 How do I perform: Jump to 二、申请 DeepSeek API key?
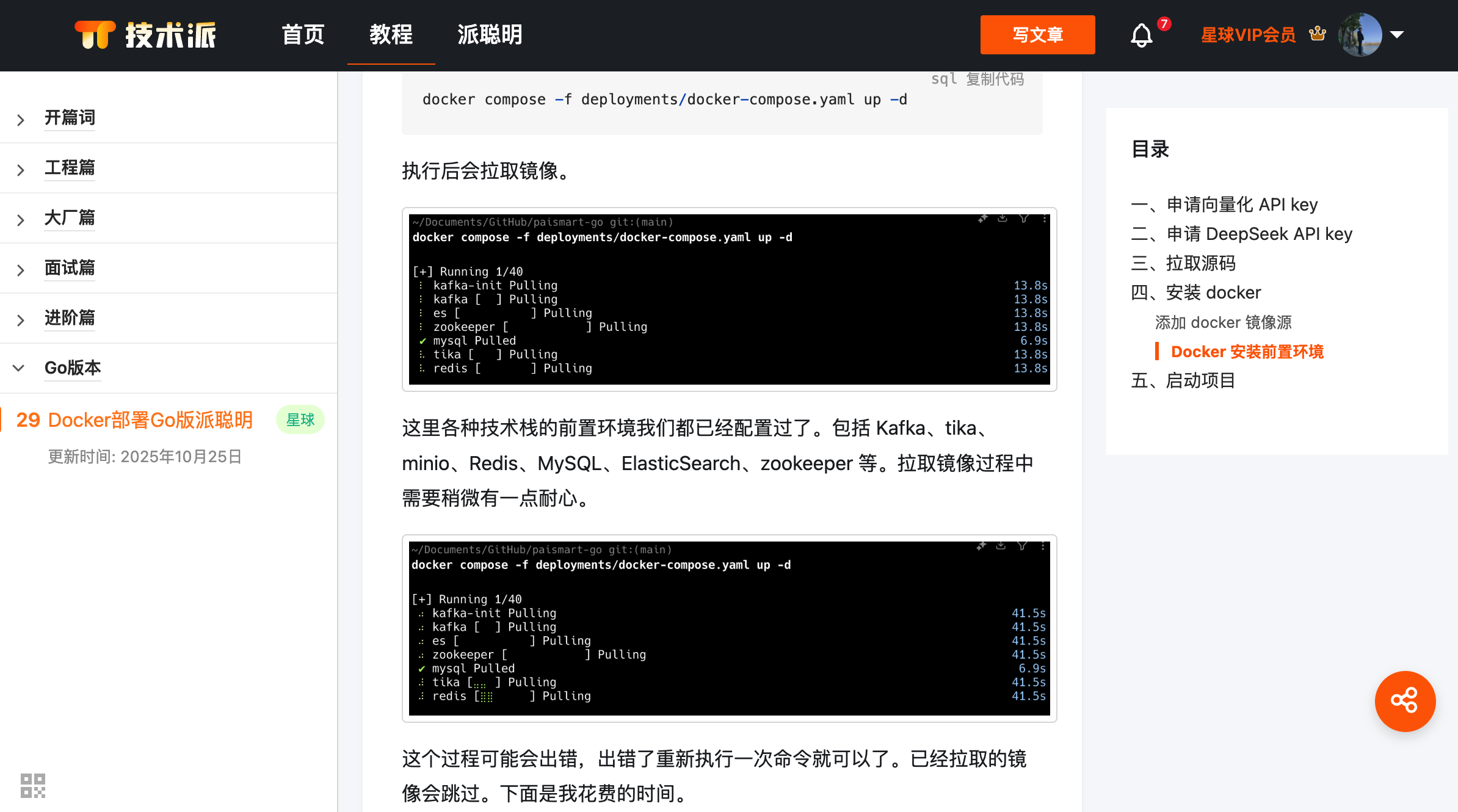pos(1242,234)
